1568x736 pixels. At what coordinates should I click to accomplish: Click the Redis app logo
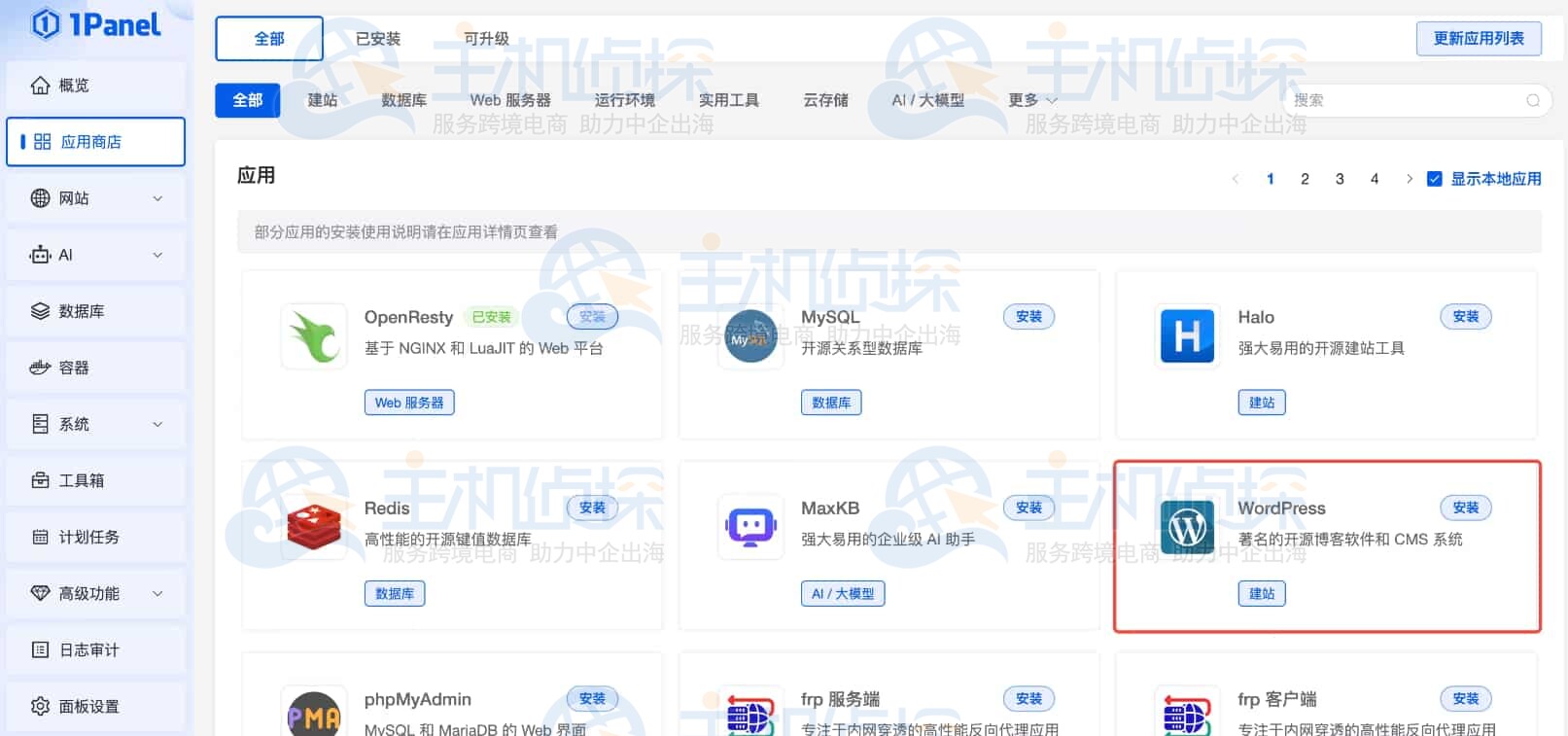pos(314,527)
